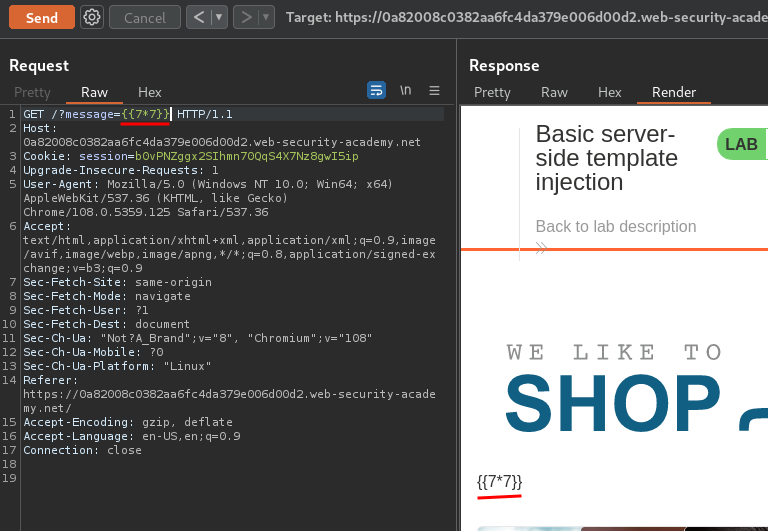Click the User-Agent header line
This screenshot has width=768, height=531.
click(208, 198)
